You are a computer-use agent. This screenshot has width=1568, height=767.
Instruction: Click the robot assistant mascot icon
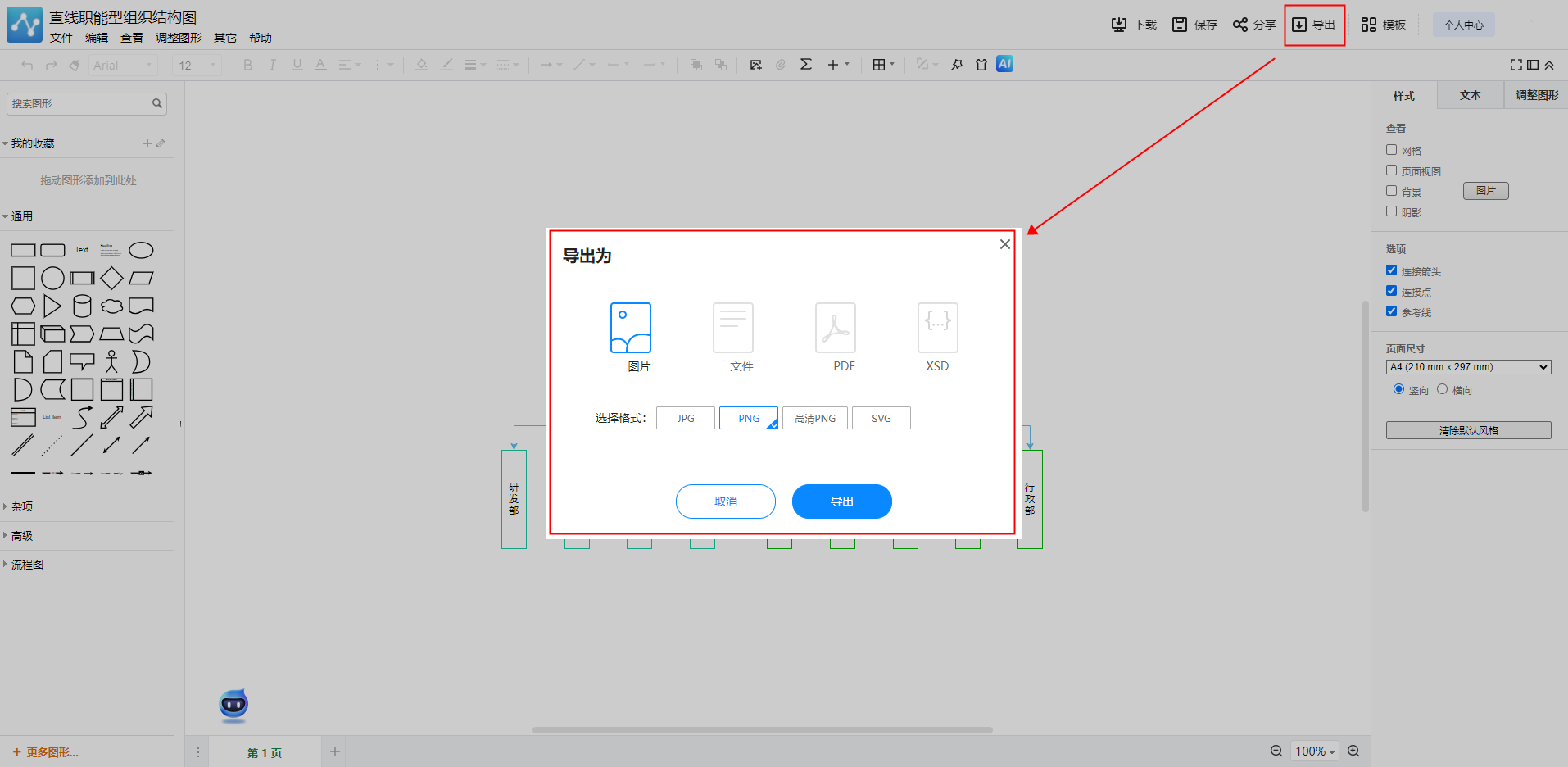click(x=233, y=705)
